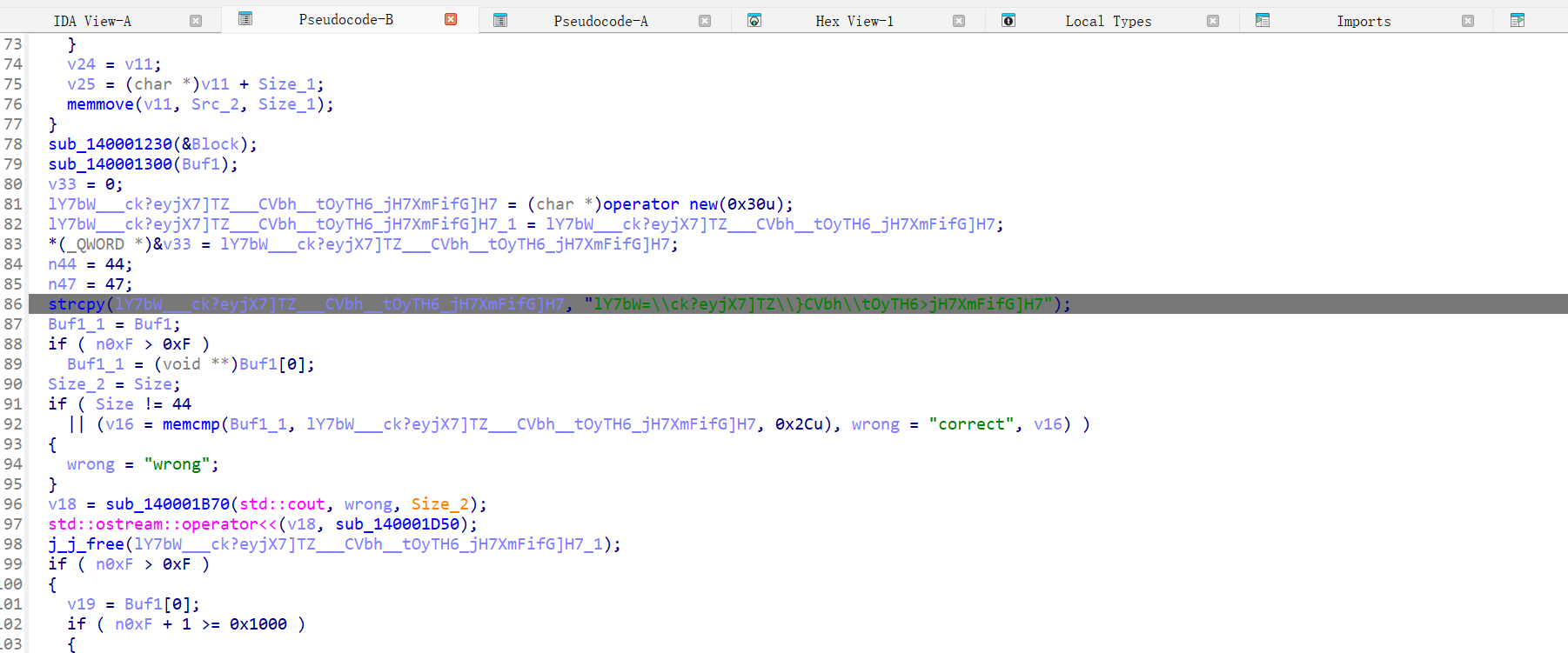Click the Hex View-1 tab icon
This screenshot has height=653, width=1568.
pos(754,20)
